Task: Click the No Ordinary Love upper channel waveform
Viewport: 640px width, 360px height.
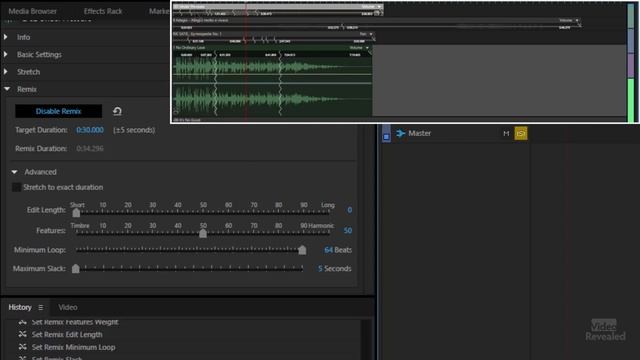Action: tap(272, 67)
